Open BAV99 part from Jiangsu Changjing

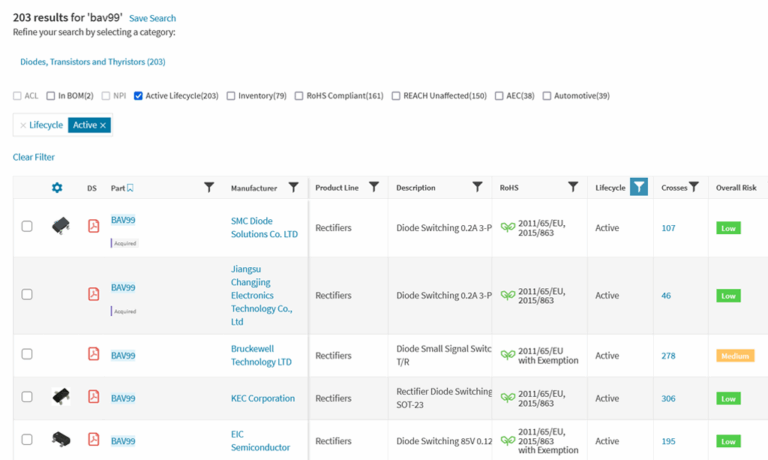tap(123, 288)
